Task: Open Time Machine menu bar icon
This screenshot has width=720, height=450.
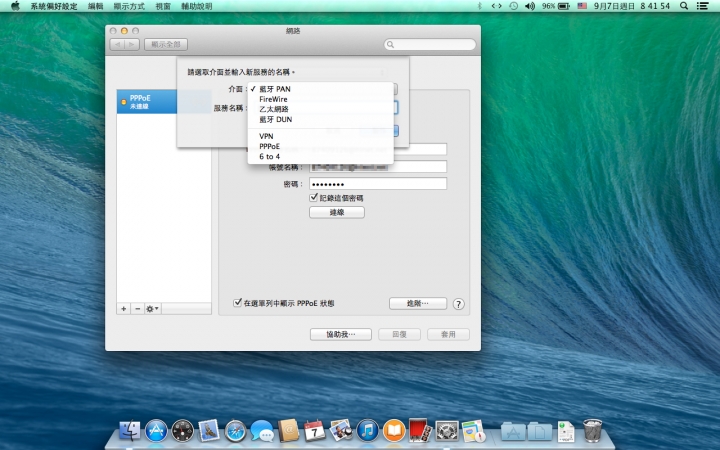Action: [513, 6]
